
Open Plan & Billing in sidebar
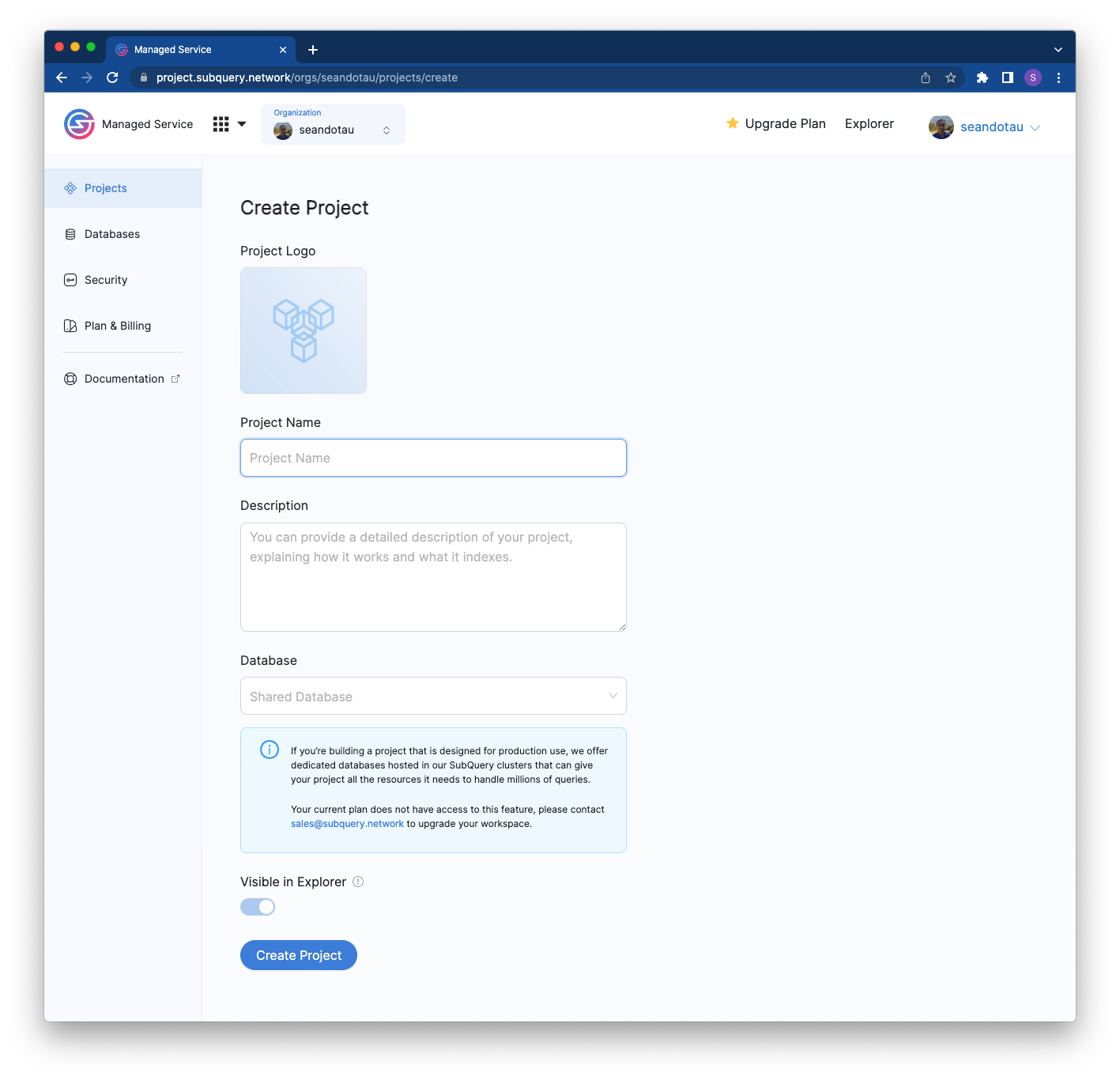click(x=117, y=326)
